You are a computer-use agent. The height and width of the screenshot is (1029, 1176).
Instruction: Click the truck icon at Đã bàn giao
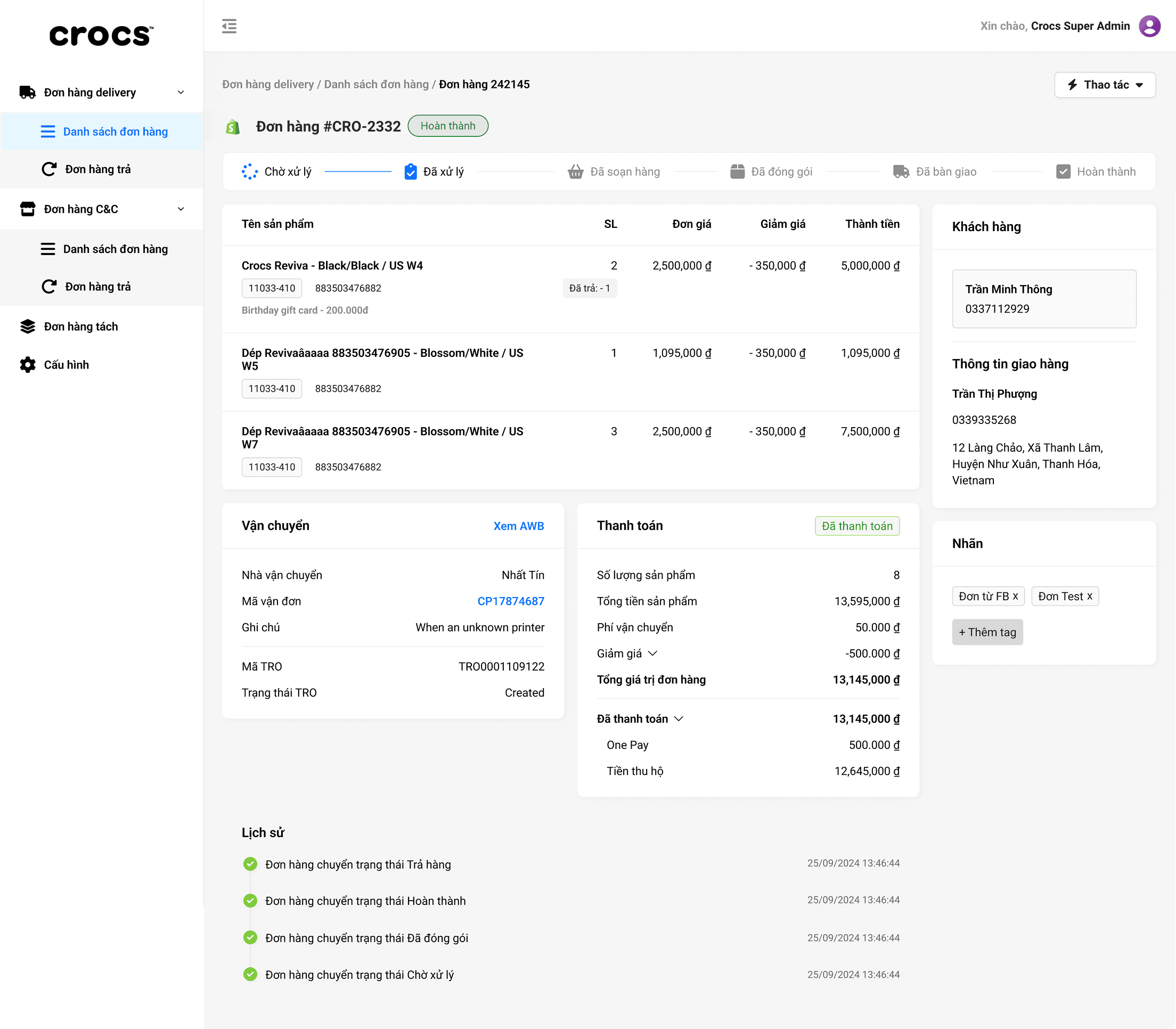[x=901, y=171]
